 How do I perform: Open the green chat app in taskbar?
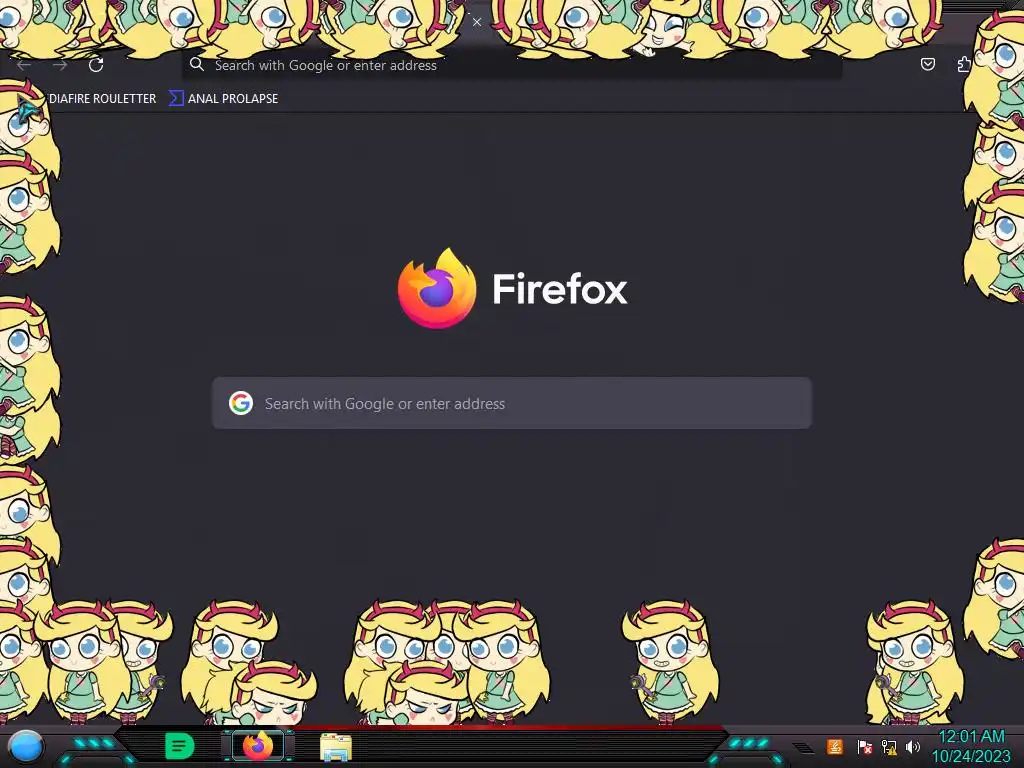click(179, 746)
